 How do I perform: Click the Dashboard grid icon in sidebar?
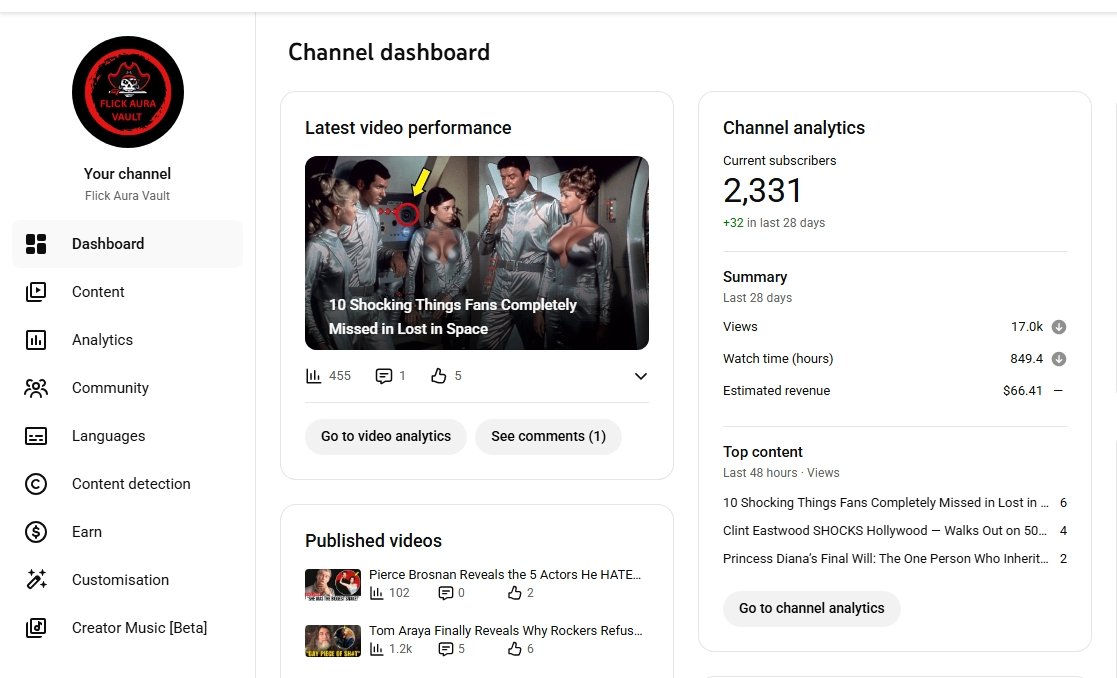click(36, 244)
